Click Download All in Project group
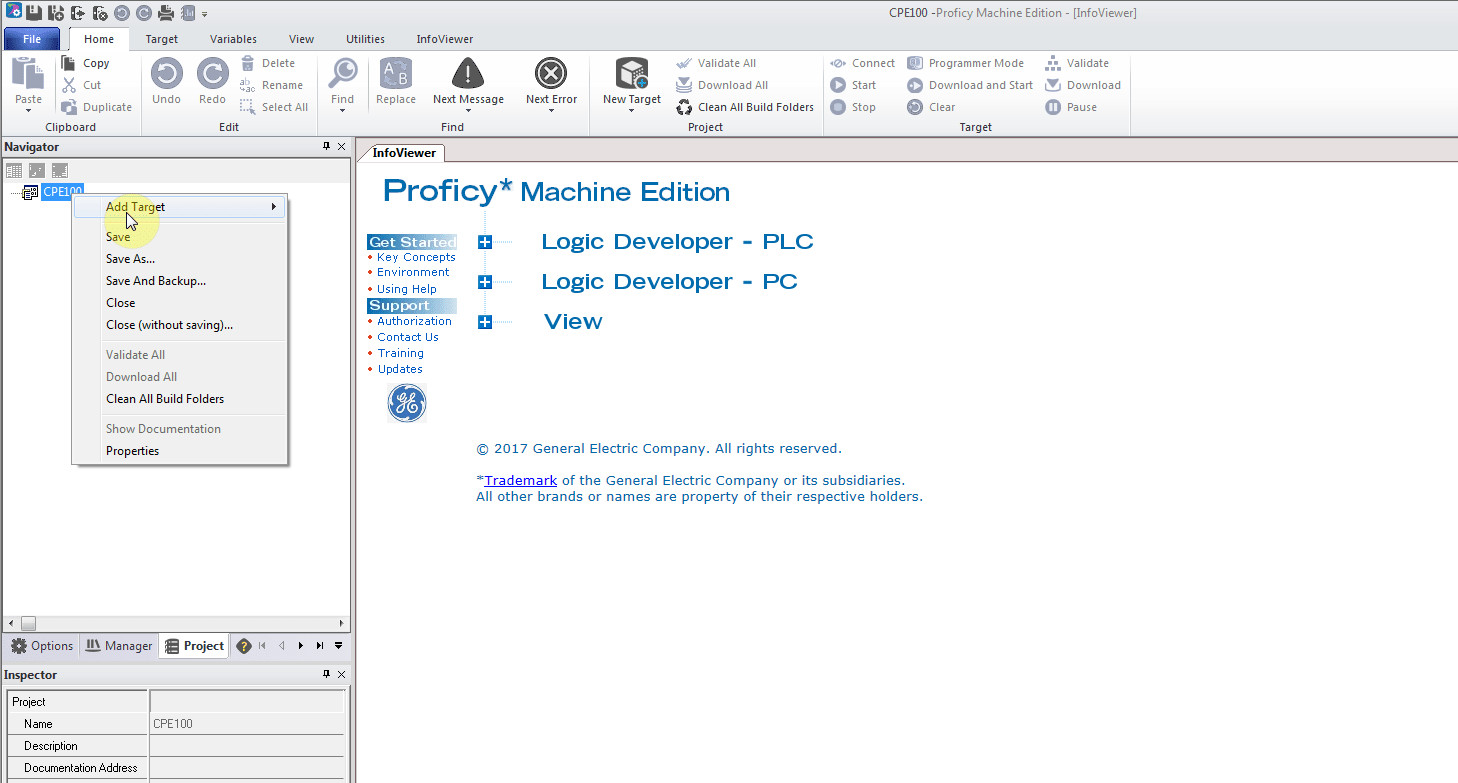 (x=722, y=85)
